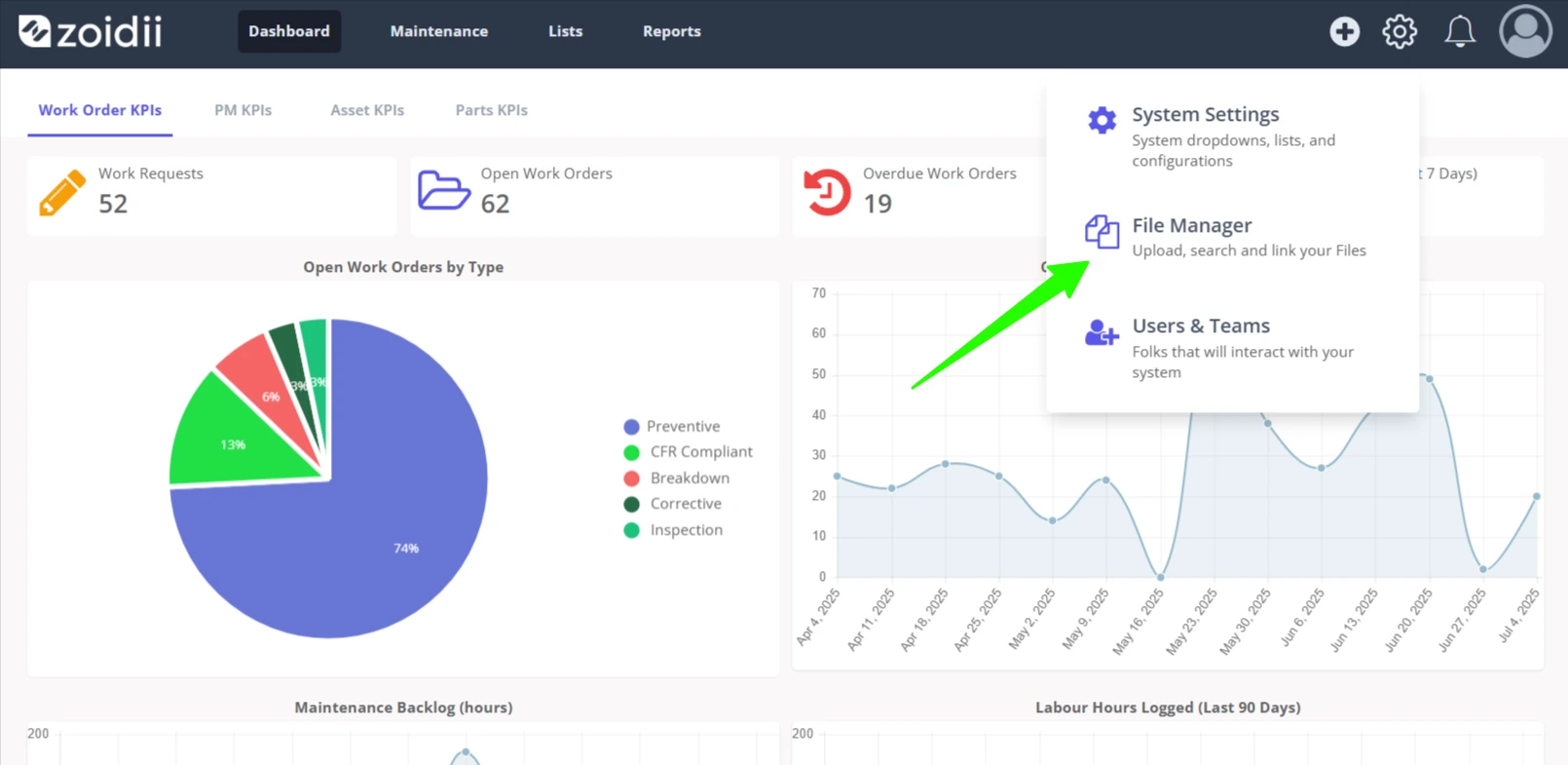Toggle Preventive legend item in pie chart
Image resolution: width=1568 pixels, height=765 pixels.
pyautogui.click(x=672, y=426)
